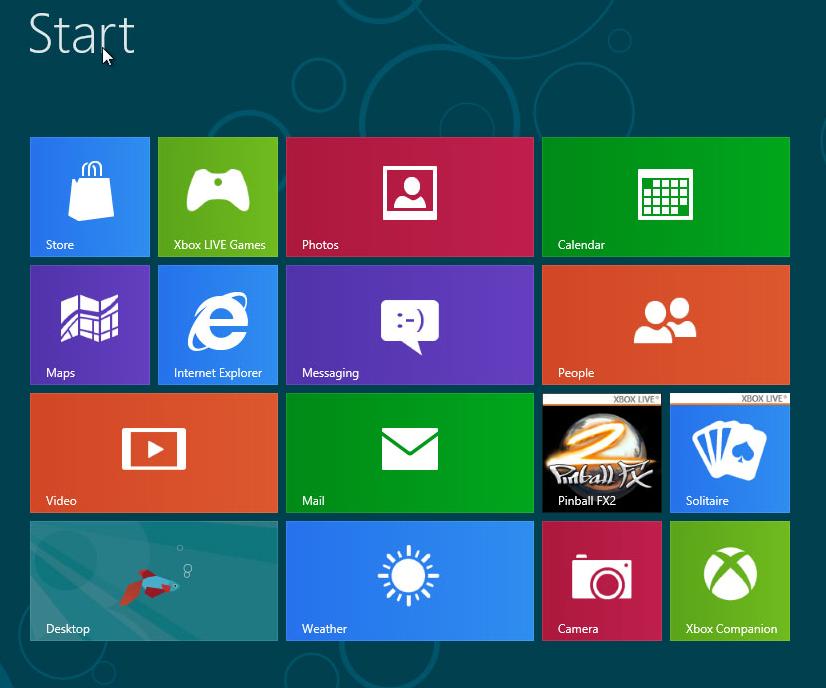Launch the Maps tile
826x688 pixels.
90,324
